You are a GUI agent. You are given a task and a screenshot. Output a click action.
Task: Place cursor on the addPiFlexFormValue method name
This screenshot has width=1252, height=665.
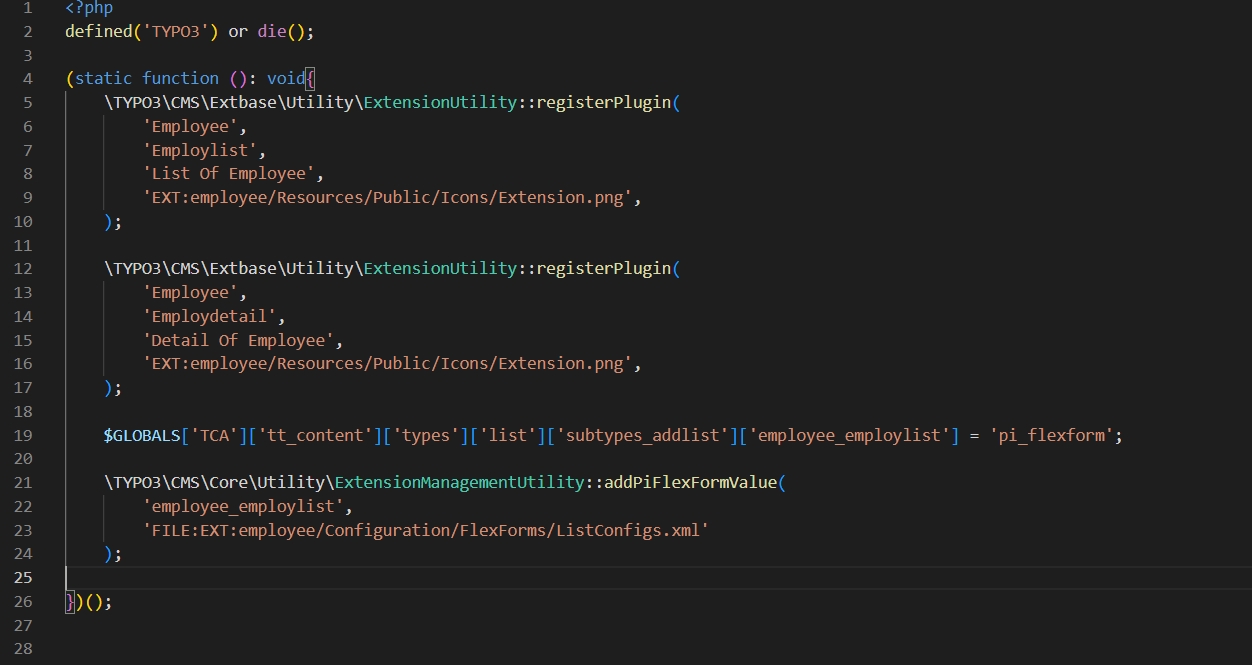[689, 482]
